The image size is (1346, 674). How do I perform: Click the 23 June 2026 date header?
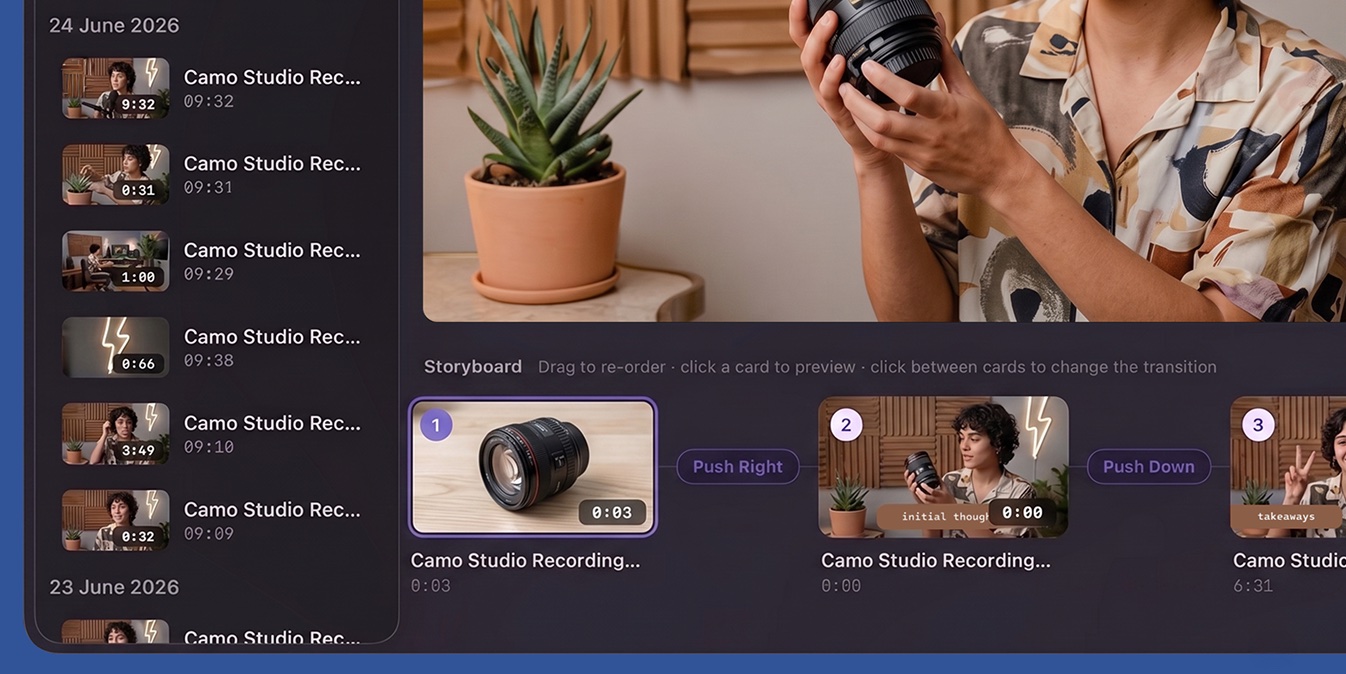(x=114, y=587)
